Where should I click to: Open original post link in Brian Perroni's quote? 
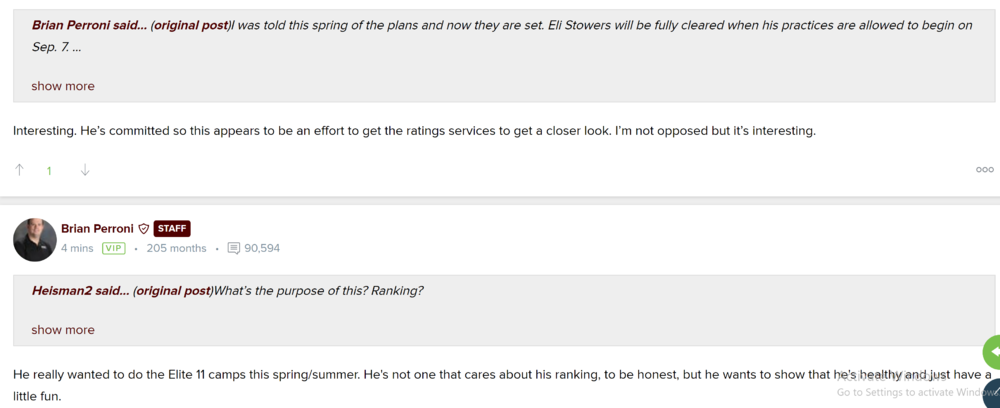coord(190,25)
